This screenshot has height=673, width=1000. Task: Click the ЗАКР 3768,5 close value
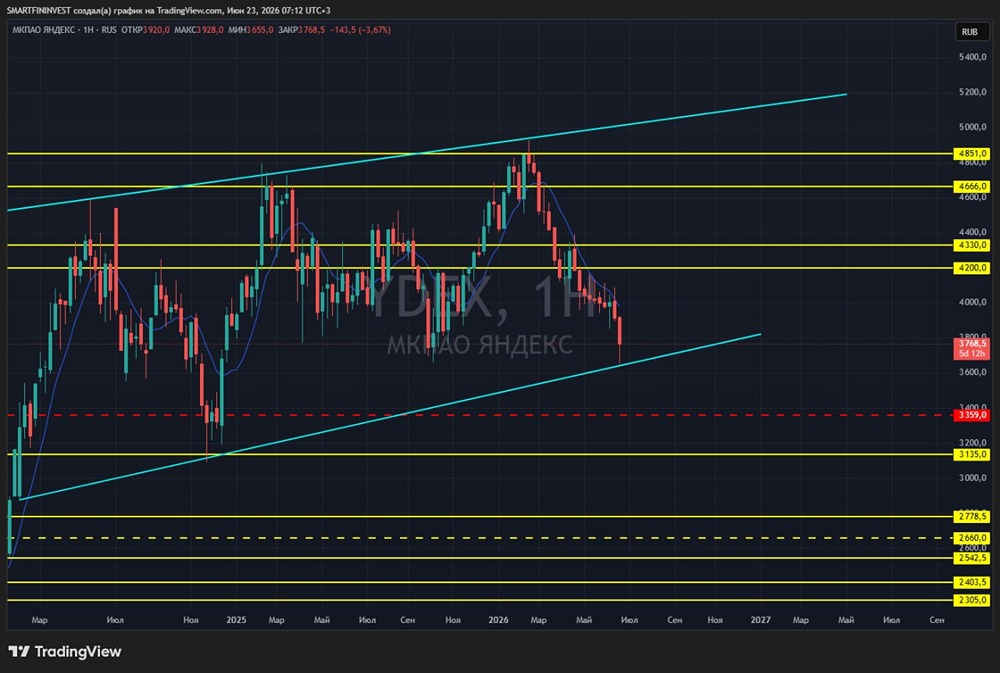[x=302, y=30]
